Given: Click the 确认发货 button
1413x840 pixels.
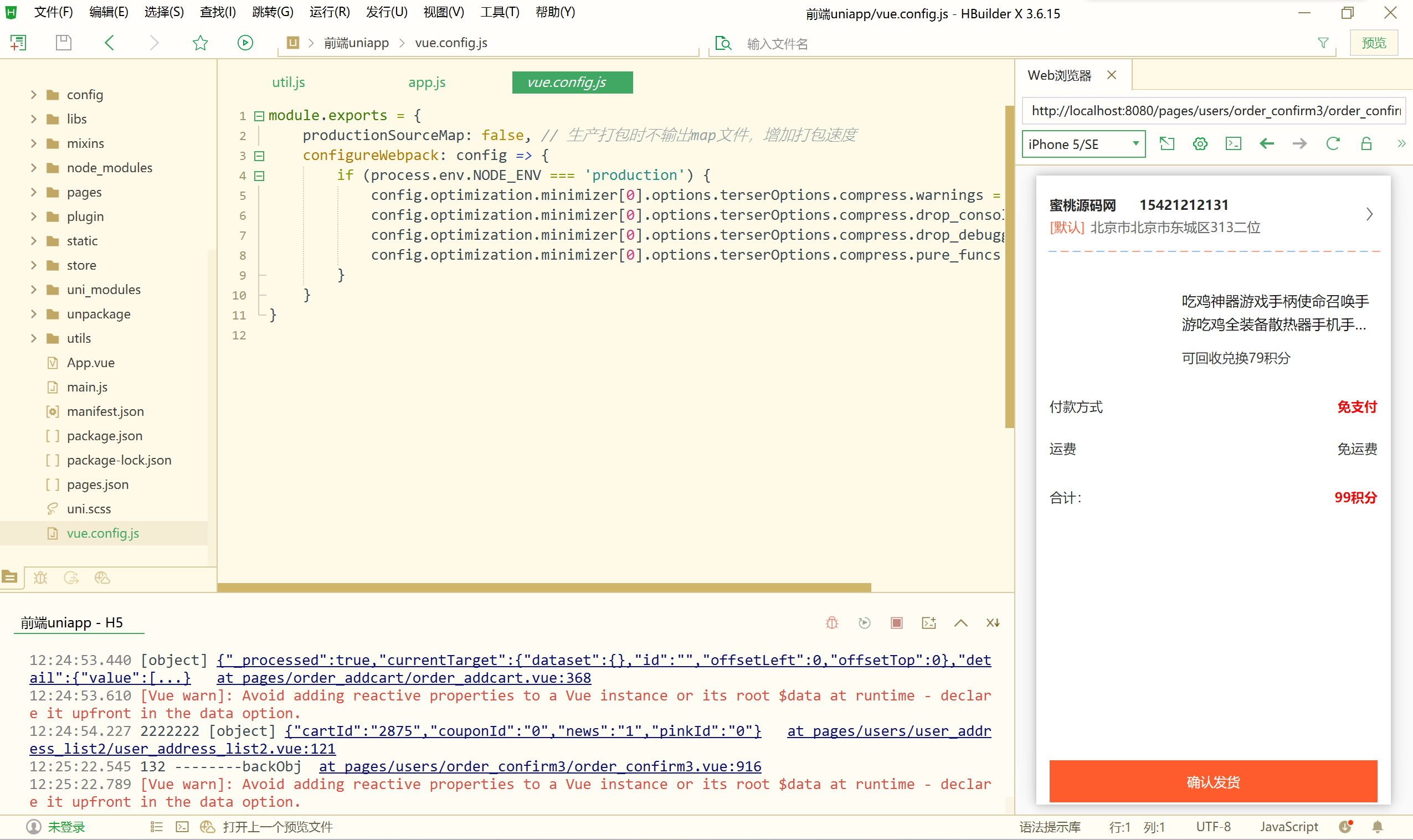Looking at the screenshot, I should [x=1212, y=782].
